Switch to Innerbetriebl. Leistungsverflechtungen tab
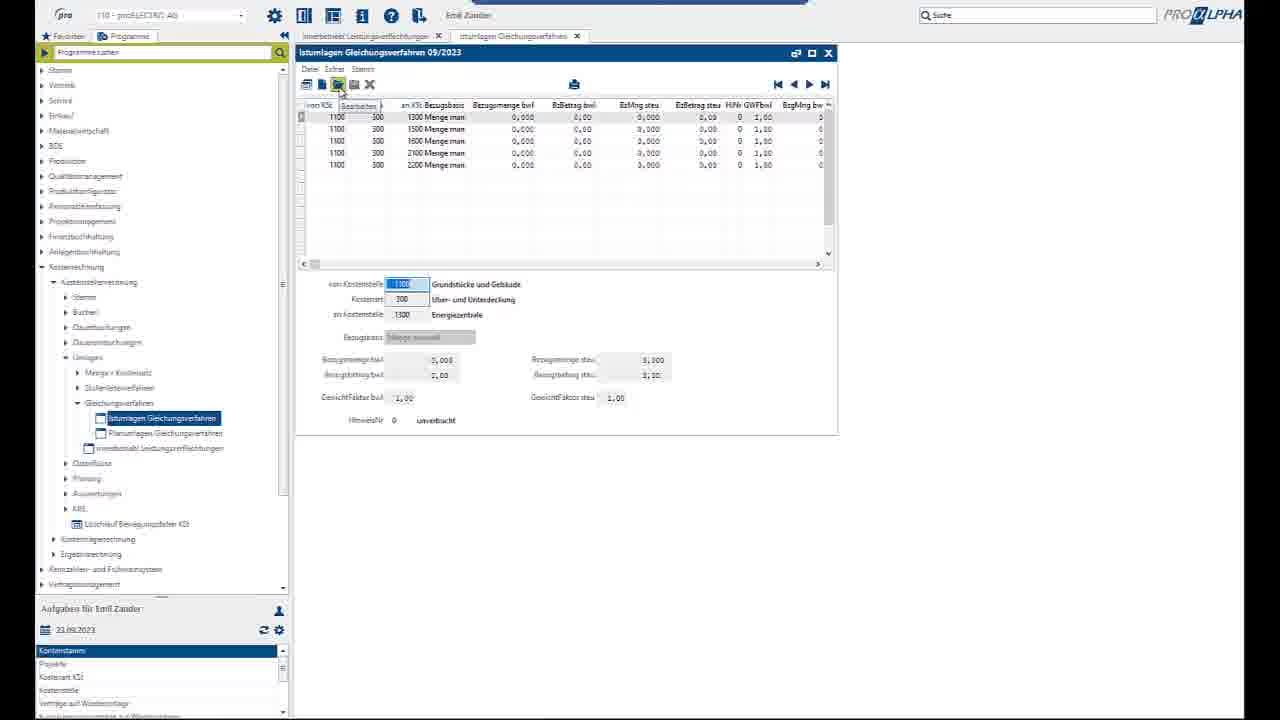1280x720 pixels. tap(366, 36)
